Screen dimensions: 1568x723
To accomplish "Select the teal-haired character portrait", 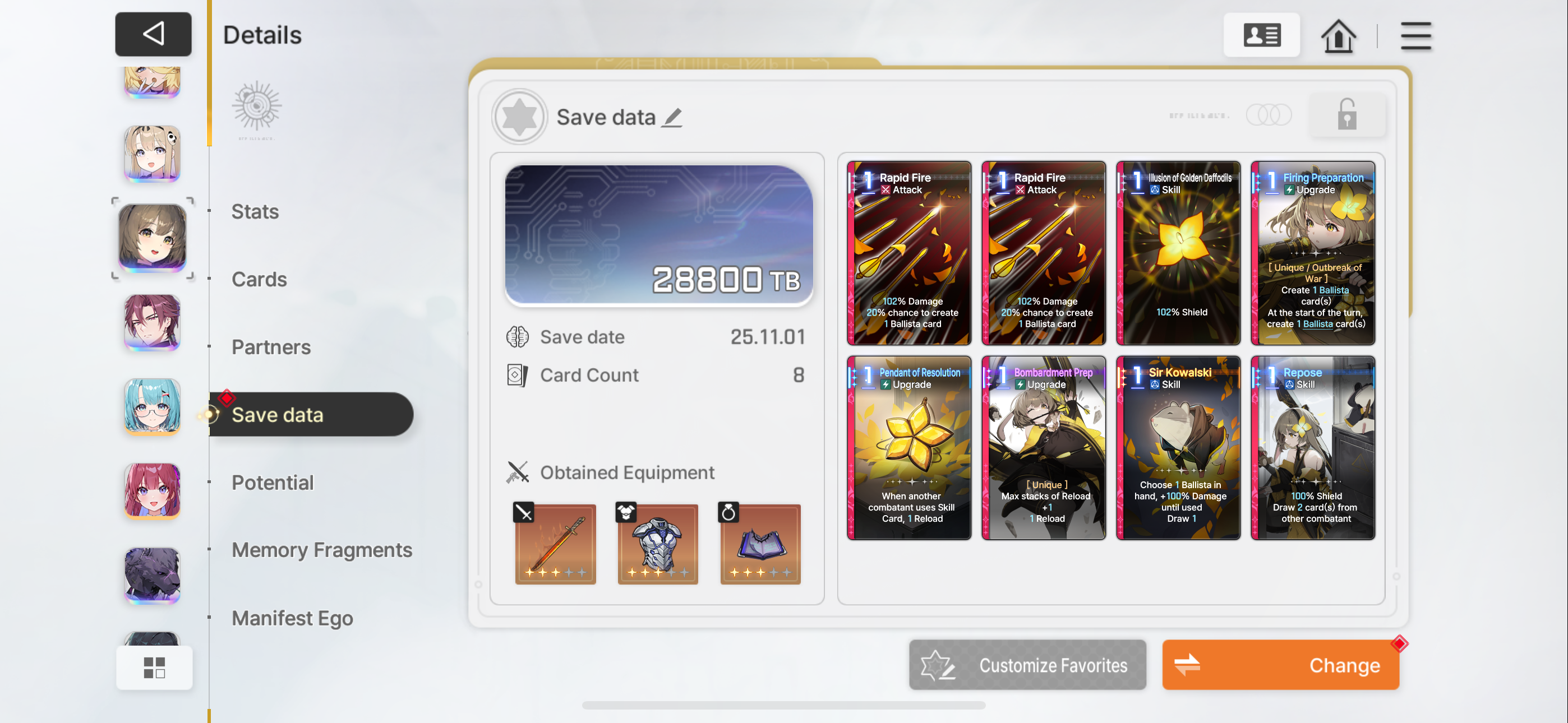I will click(152, 406).
